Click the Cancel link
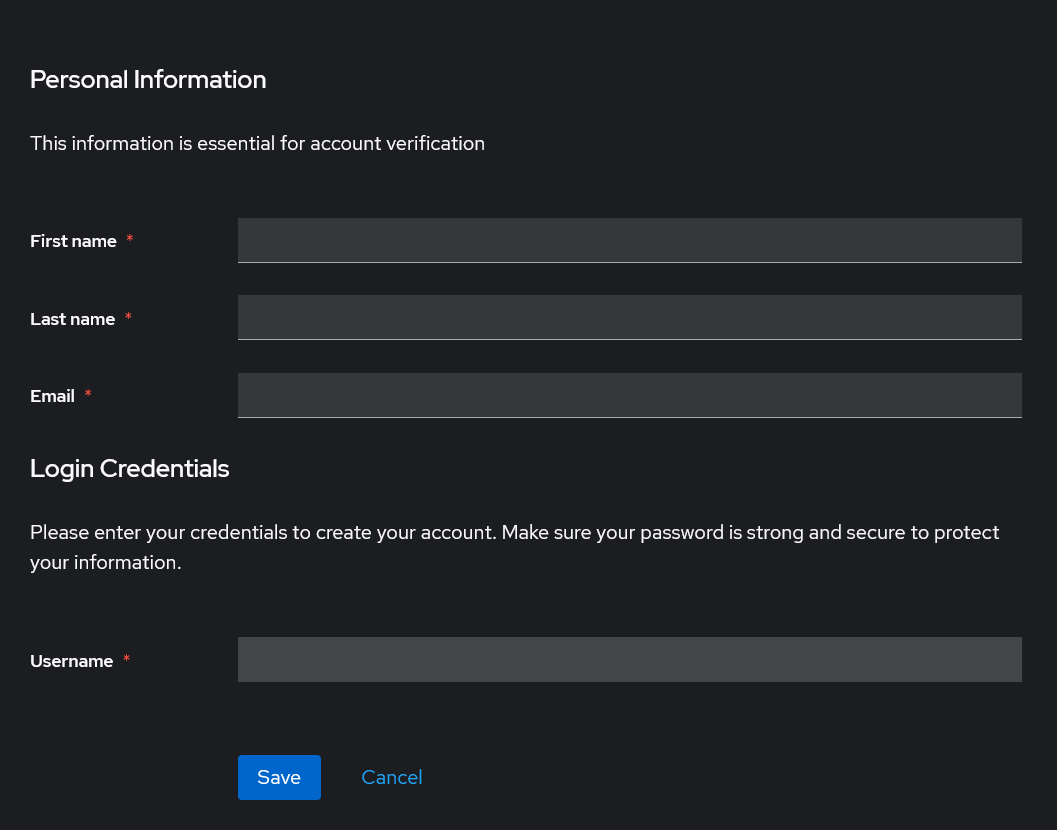 (x=391, y=777)
